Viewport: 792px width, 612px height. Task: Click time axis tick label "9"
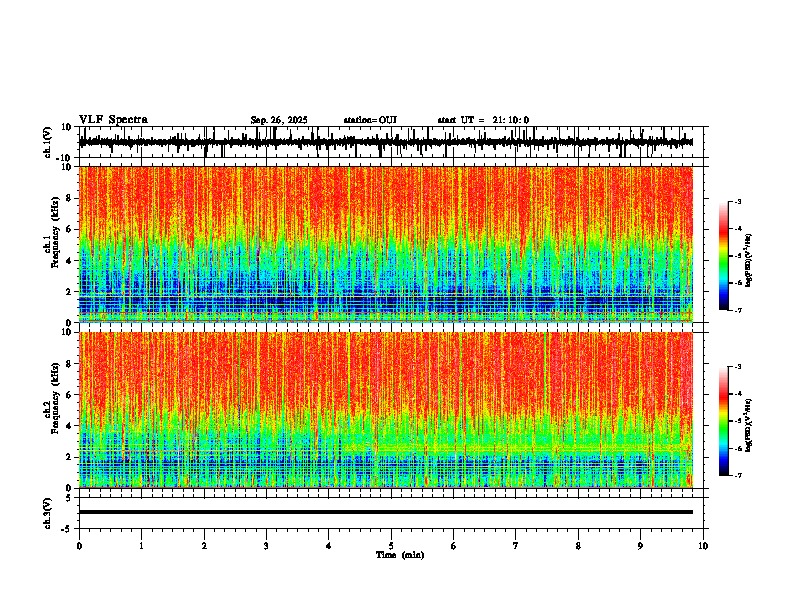(640, 546)
